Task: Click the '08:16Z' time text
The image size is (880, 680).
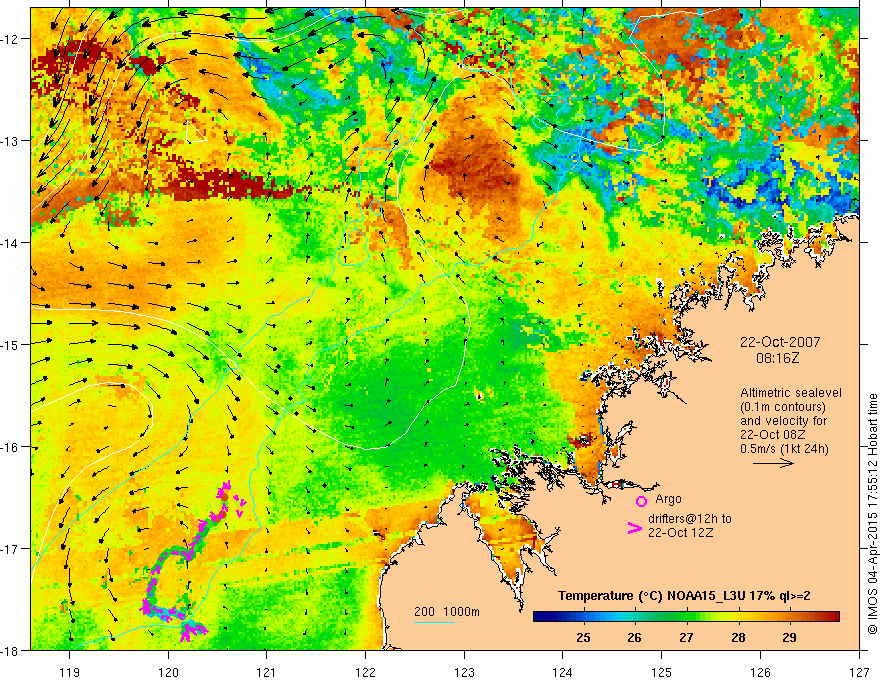Action: [x=777, y=358]
